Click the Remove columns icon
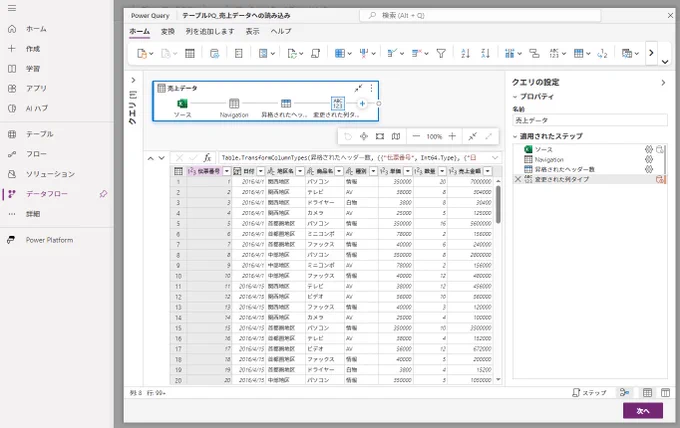 click(364, 53)
